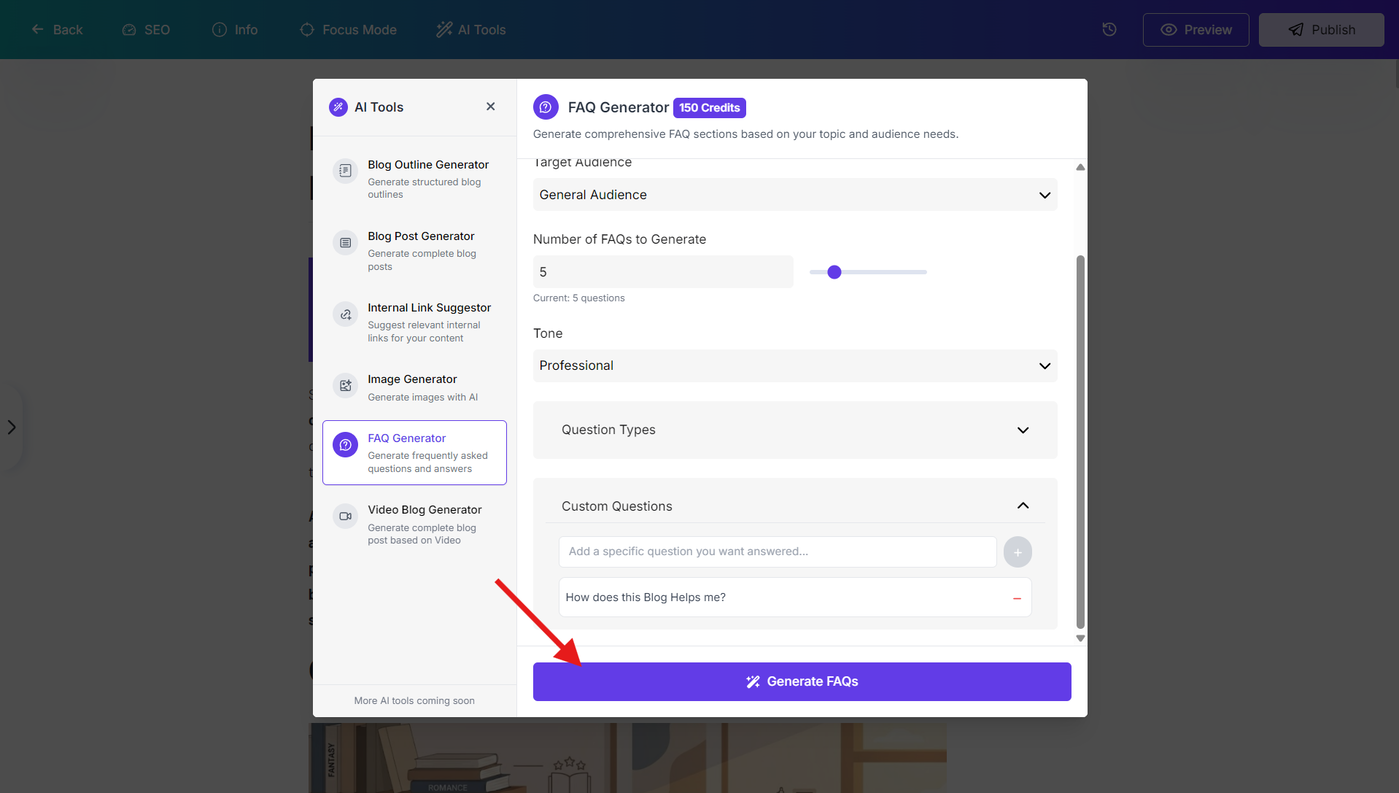The image size is (1399, 793).
Task: Click the number of FAQs slider handle
Action: pyautogui.click(x=834, y=272)
